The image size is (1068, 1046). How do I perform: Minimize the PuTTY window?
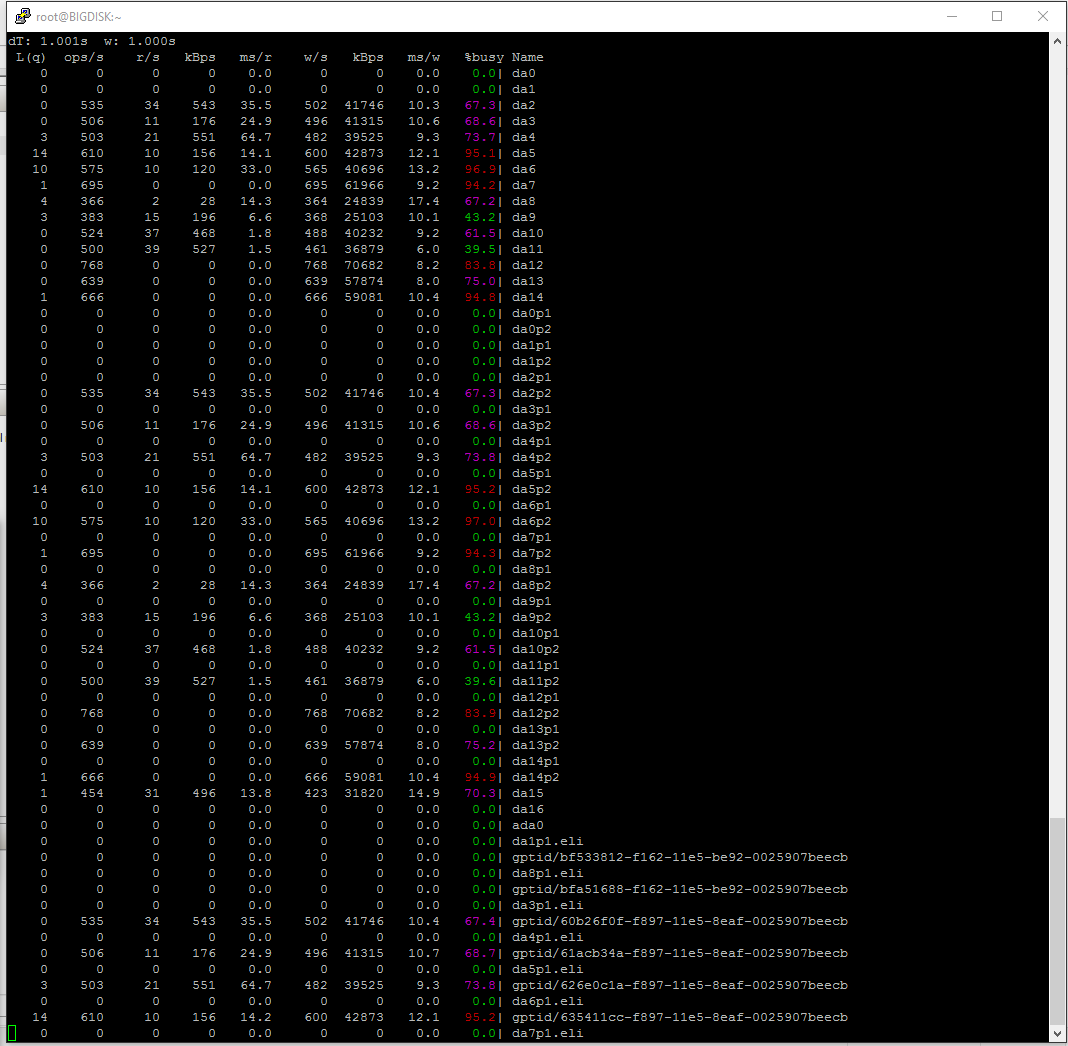point(952,16)
